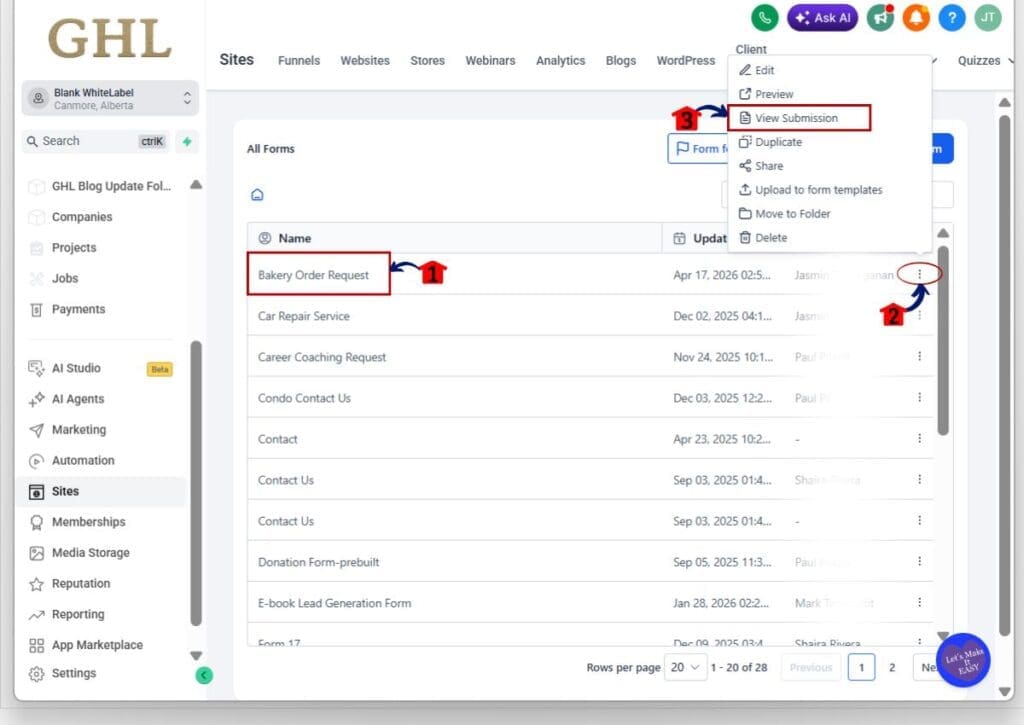1024x725 pixels.
Task: Open actions menu for E-book Lead Generation Form
Action: pyautogui.click(x=920, y=602)
